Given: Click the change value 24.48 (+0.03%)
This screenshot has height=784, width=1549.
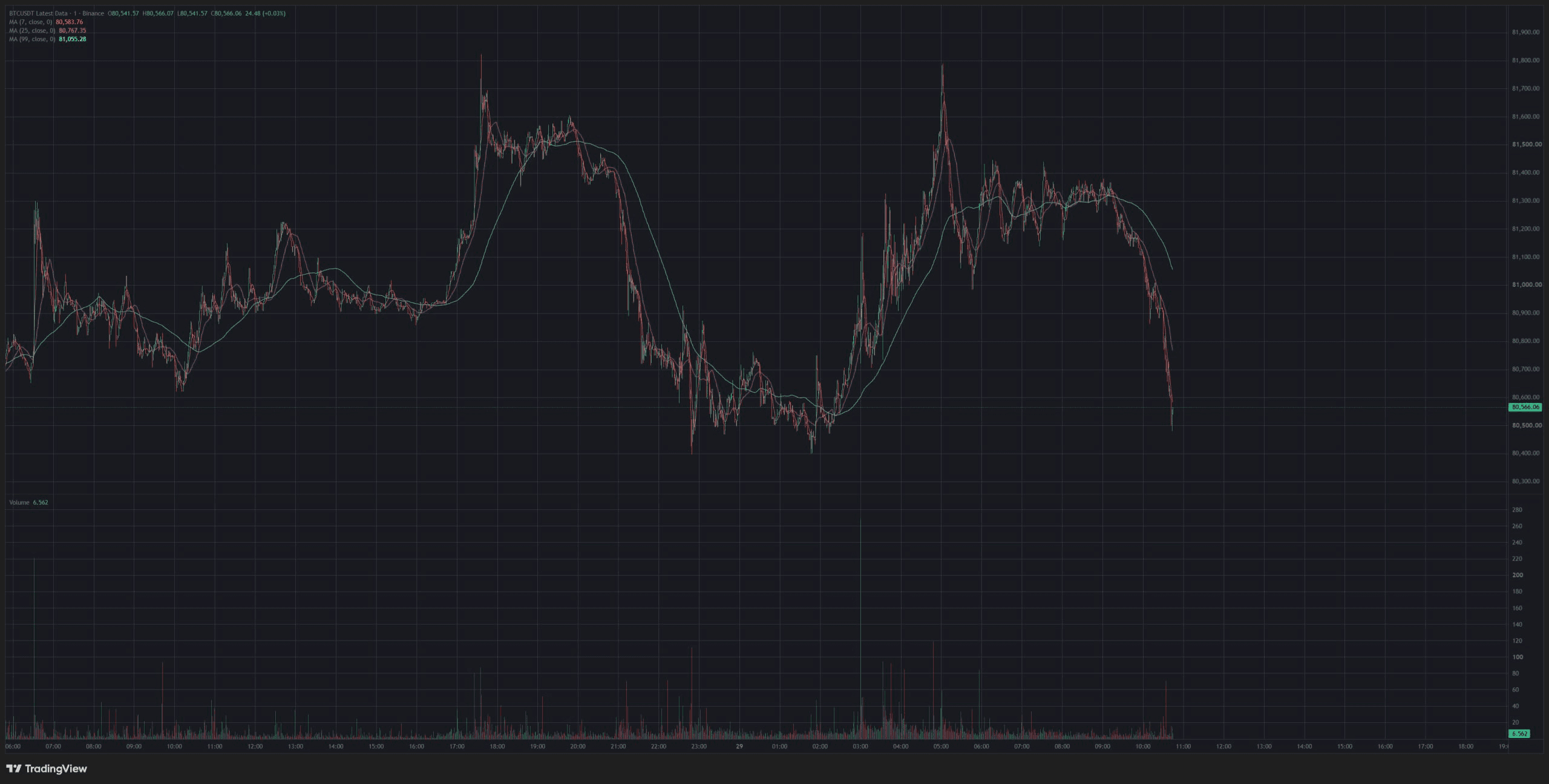Looking at the screenshot, I should point(266,13).
